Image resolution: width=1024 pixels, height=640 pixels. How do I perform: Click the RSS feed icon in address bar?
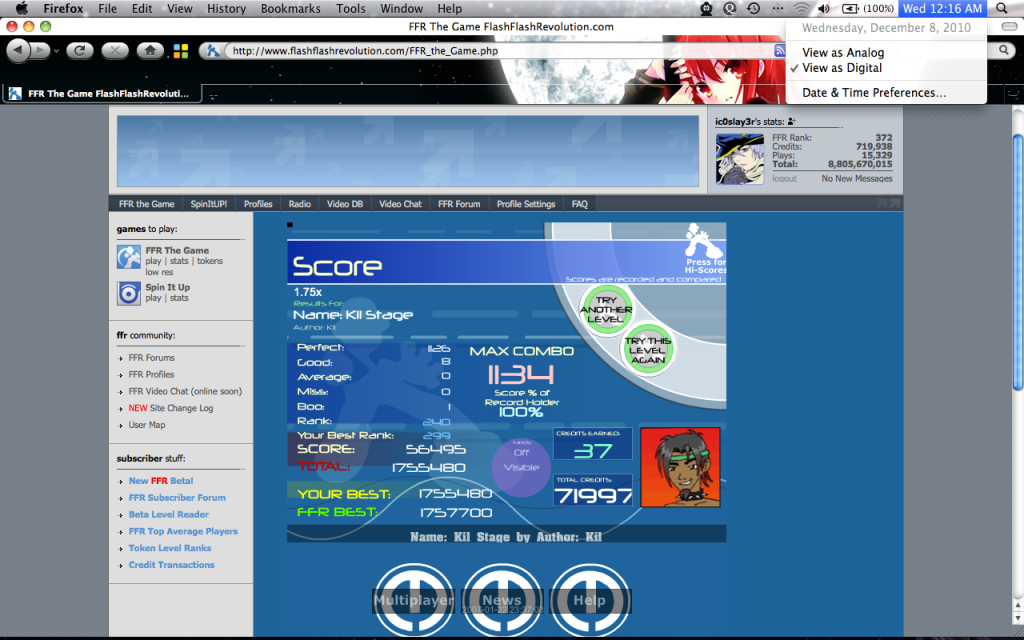pyautogui.click(x=779, y=50)
